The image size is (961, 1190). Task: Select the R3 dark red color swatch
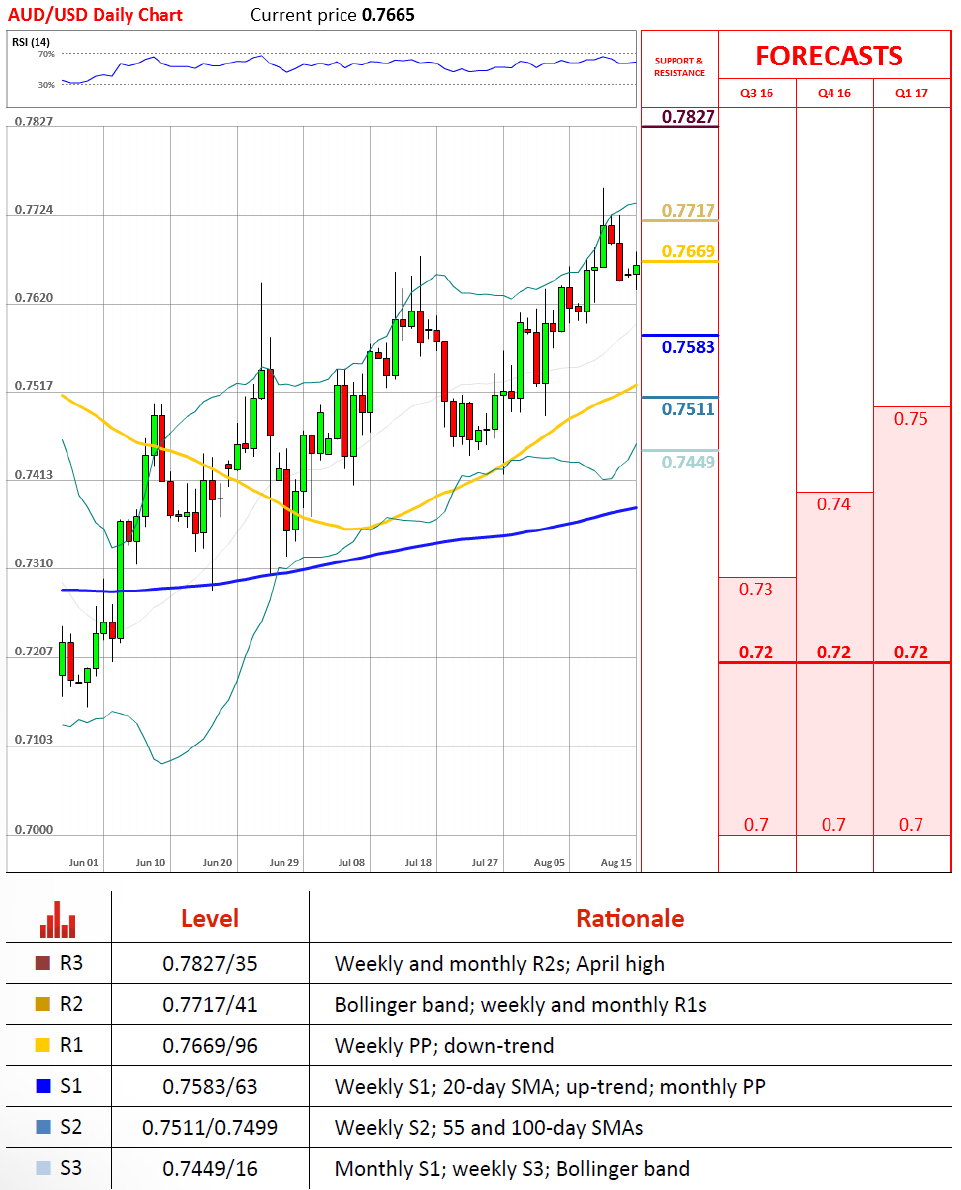point(42,964)
